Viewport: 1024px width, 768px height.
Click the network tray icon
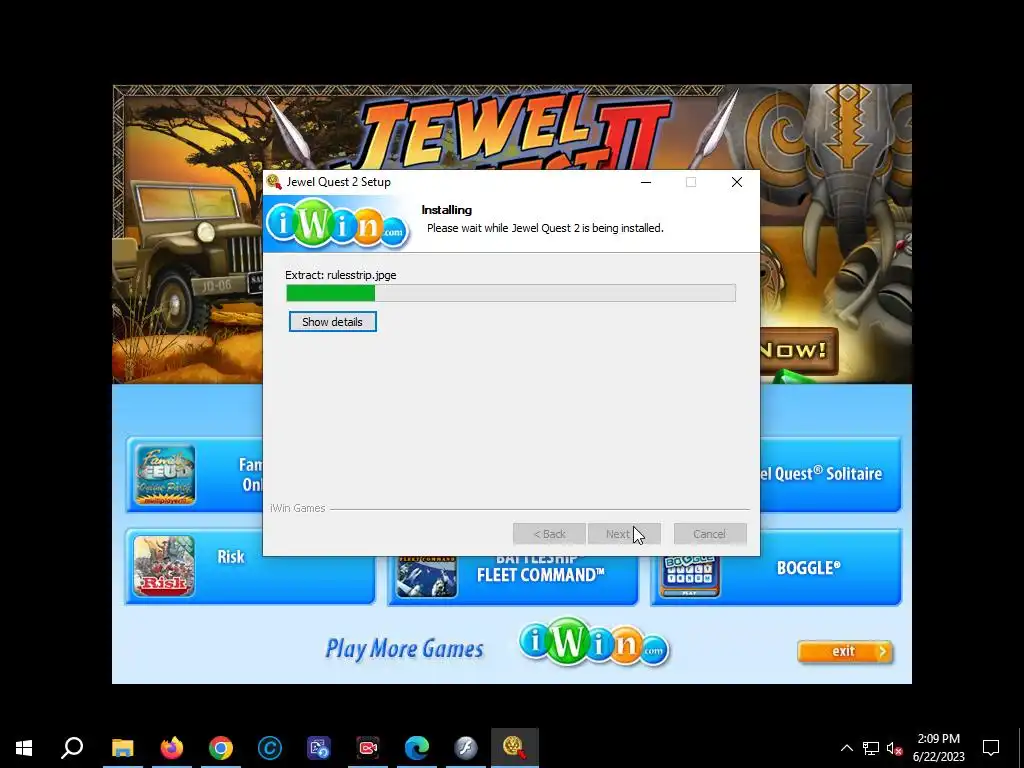tap(871, 748)
